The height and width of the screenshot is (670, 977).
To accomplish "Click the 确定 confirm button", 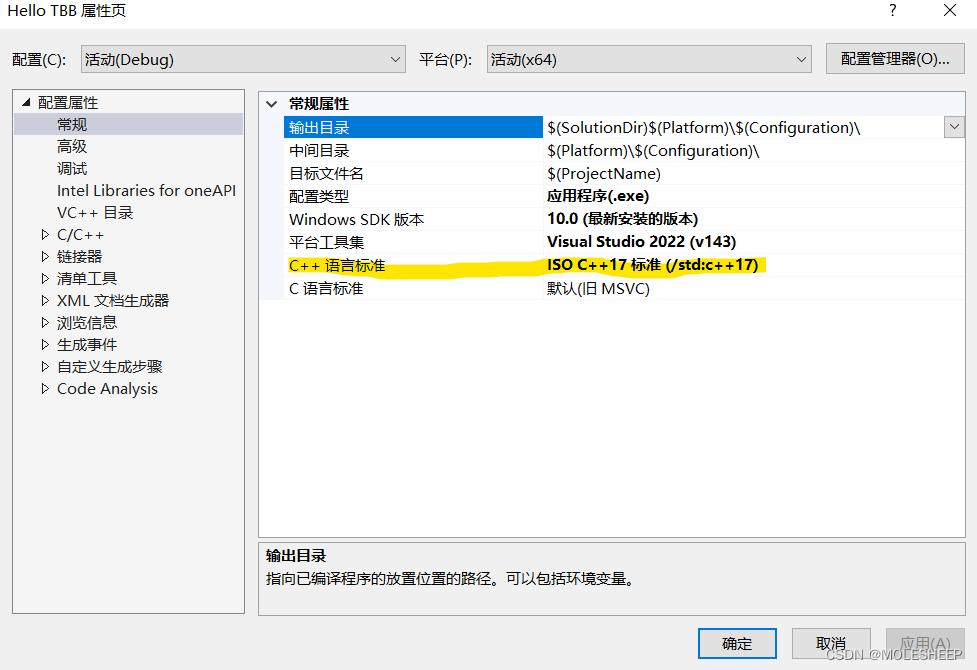I will pos(737,643).
